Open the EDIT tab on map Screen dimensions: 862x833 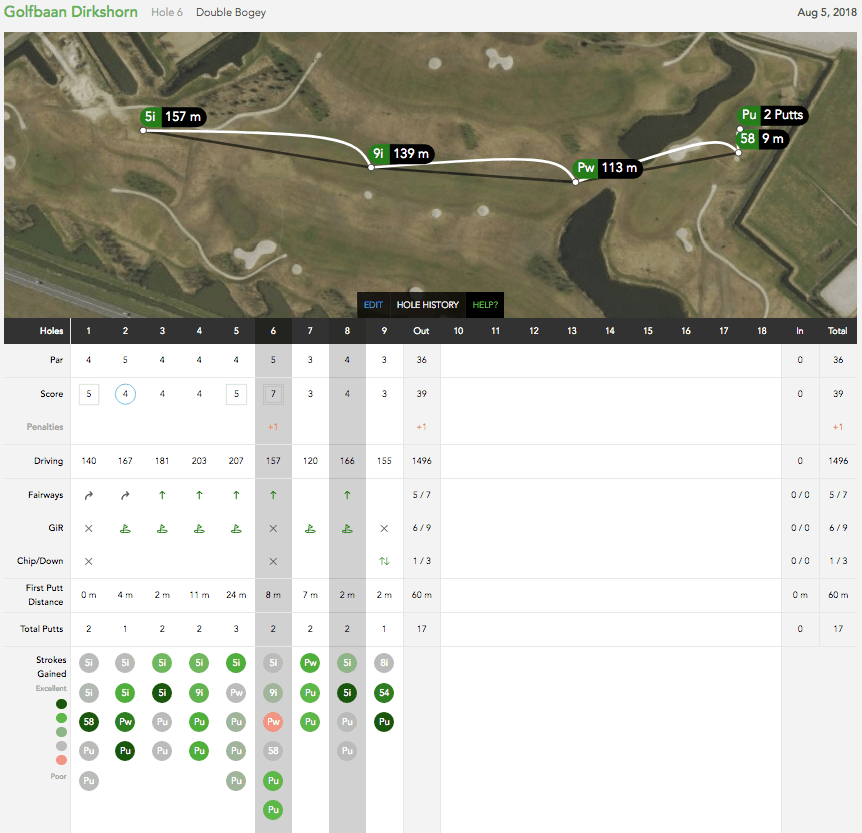click(x=373, y=305)
